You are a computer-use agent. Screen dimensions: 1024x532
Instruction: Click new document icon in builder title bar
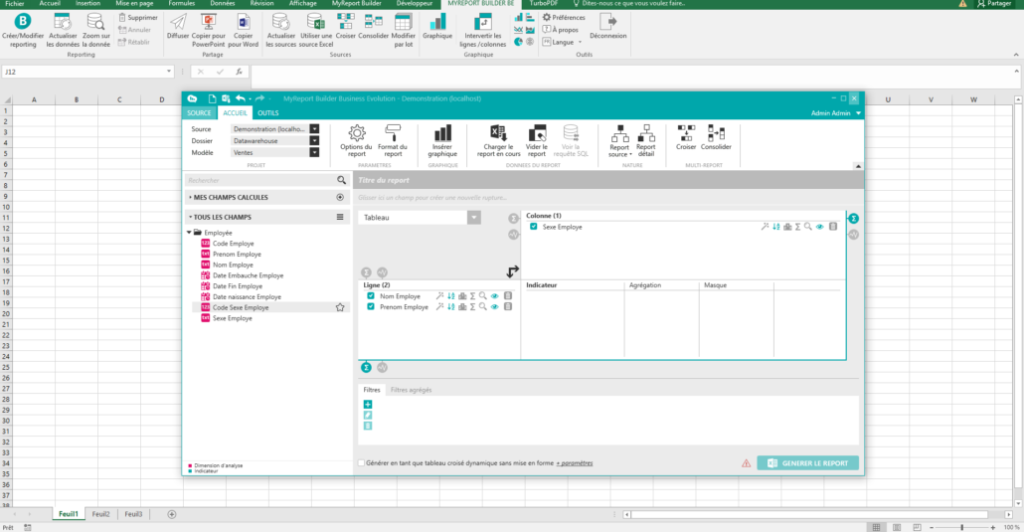coord(212,99)
